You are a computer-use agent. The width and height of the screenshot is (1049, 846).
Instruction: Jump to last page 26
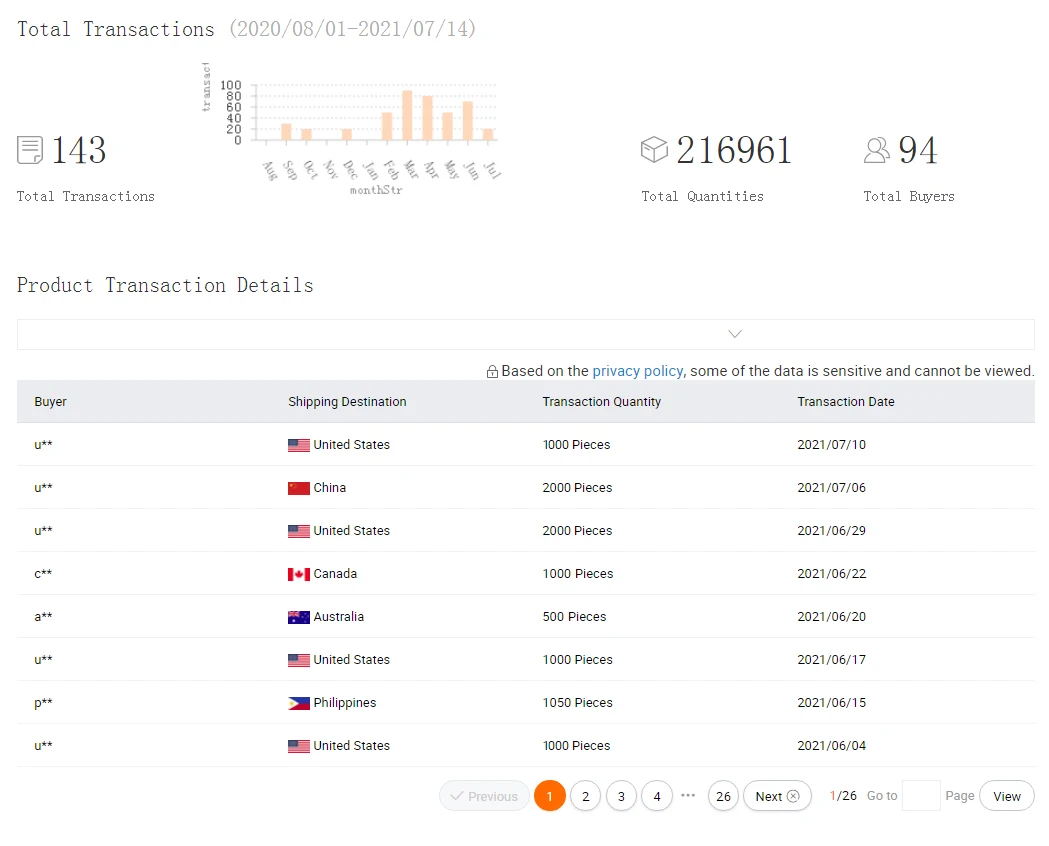(x=723, y=796)
